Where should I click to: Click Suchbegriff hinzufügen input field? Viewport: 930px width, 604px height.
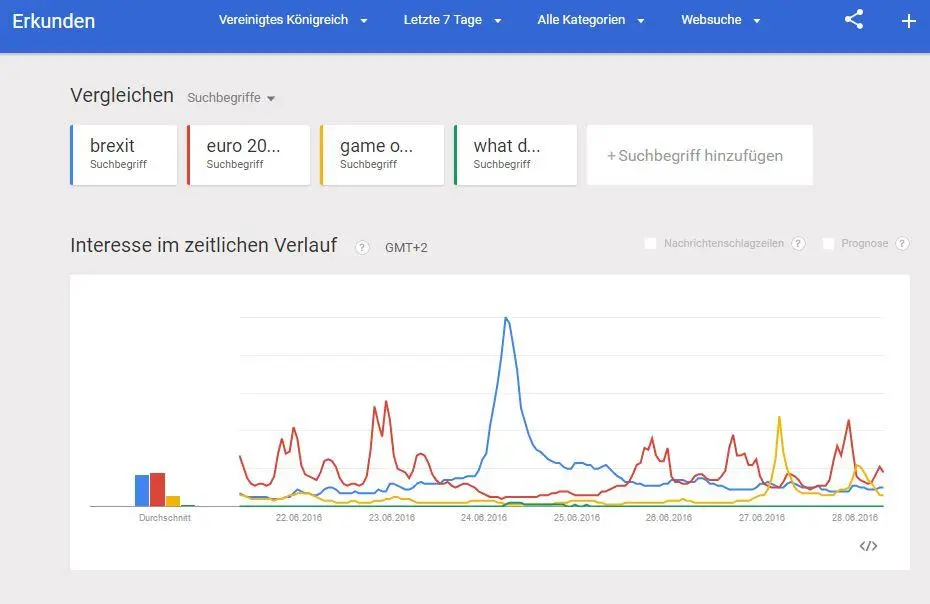click(x=700, y=155)
